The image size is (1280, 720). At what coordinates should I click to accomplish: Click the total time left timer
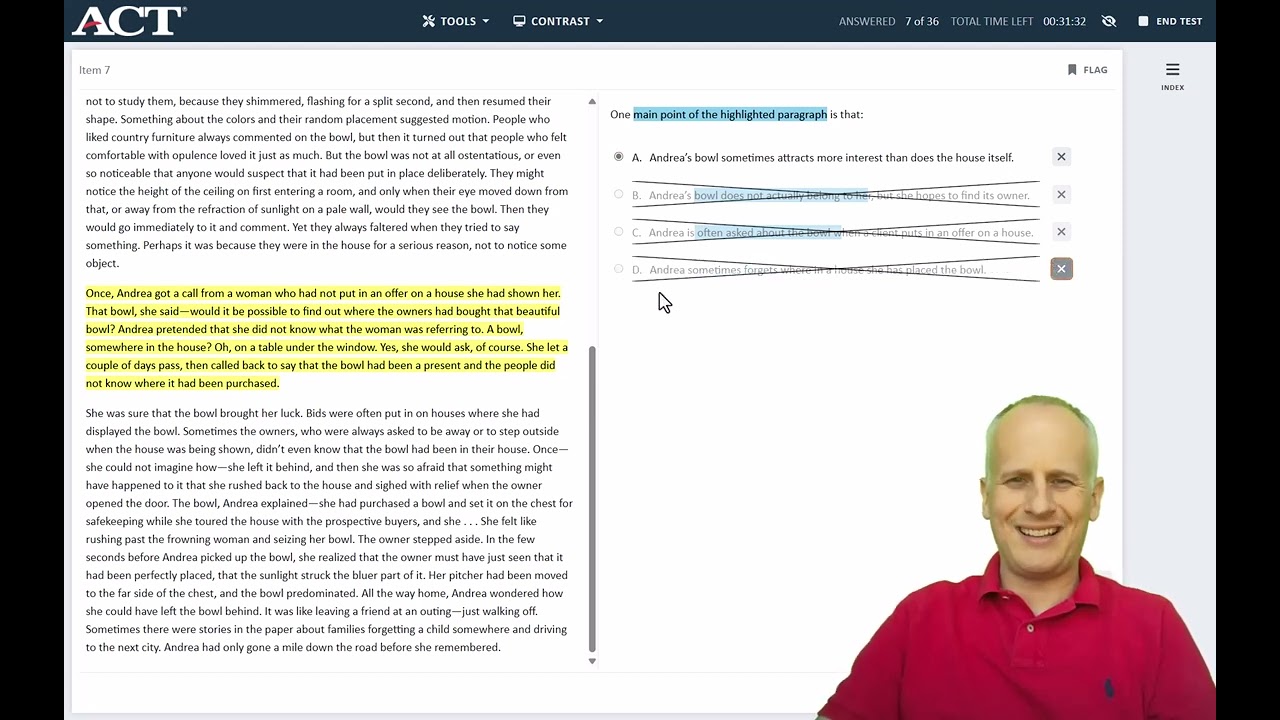1018,21
